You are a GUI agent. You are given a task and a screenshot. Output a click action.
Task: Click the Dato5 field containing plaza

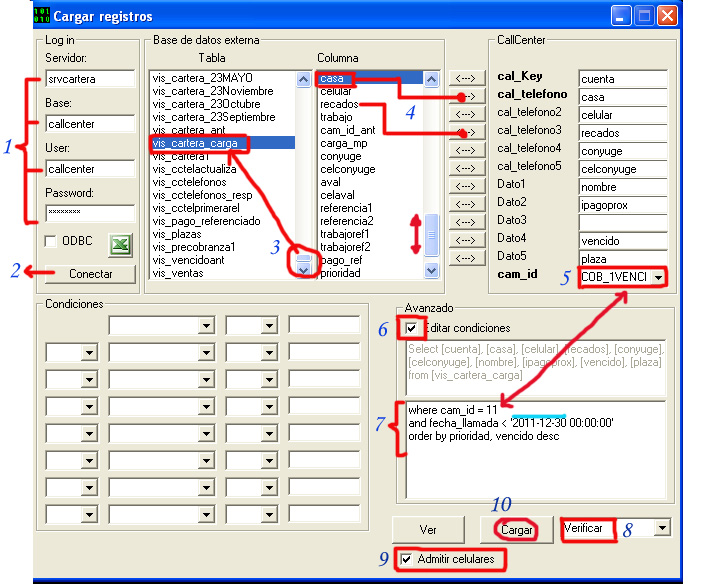click(623, 259)
